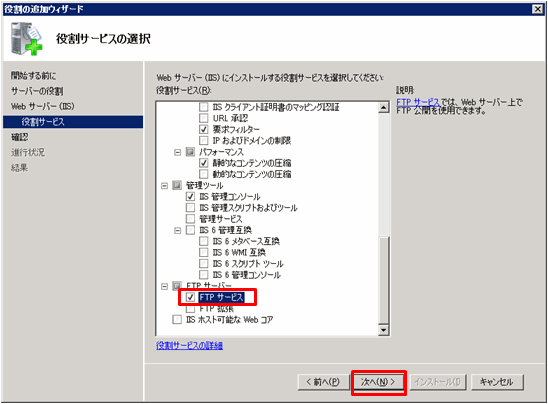The height and width of the screenshot is (404, 548).
Task: Click the 次へ(N) > button
Action: click(379, 382)
